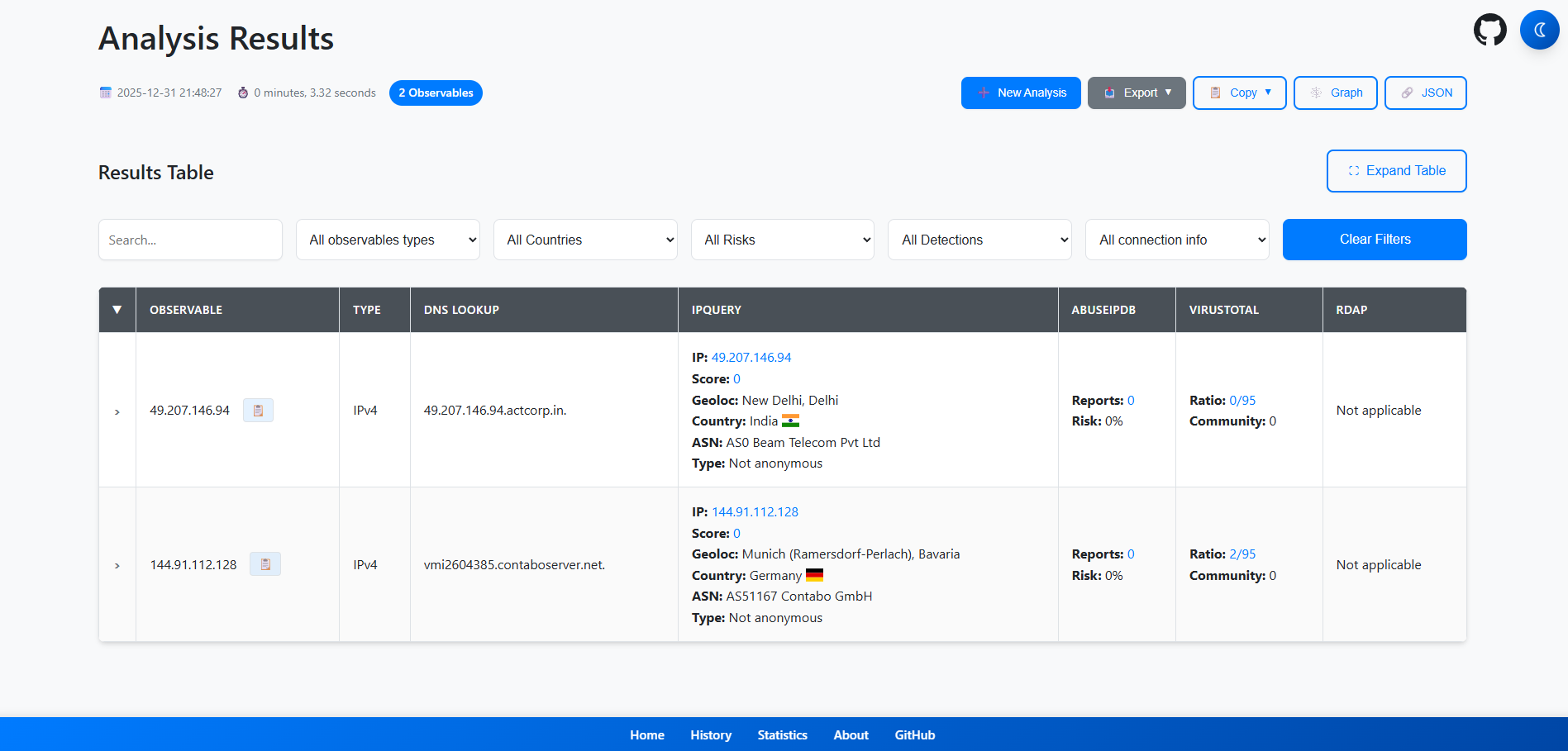Toggle dark mode with moon icon
Screen dimensions: 1568x751
[1539, 30]
